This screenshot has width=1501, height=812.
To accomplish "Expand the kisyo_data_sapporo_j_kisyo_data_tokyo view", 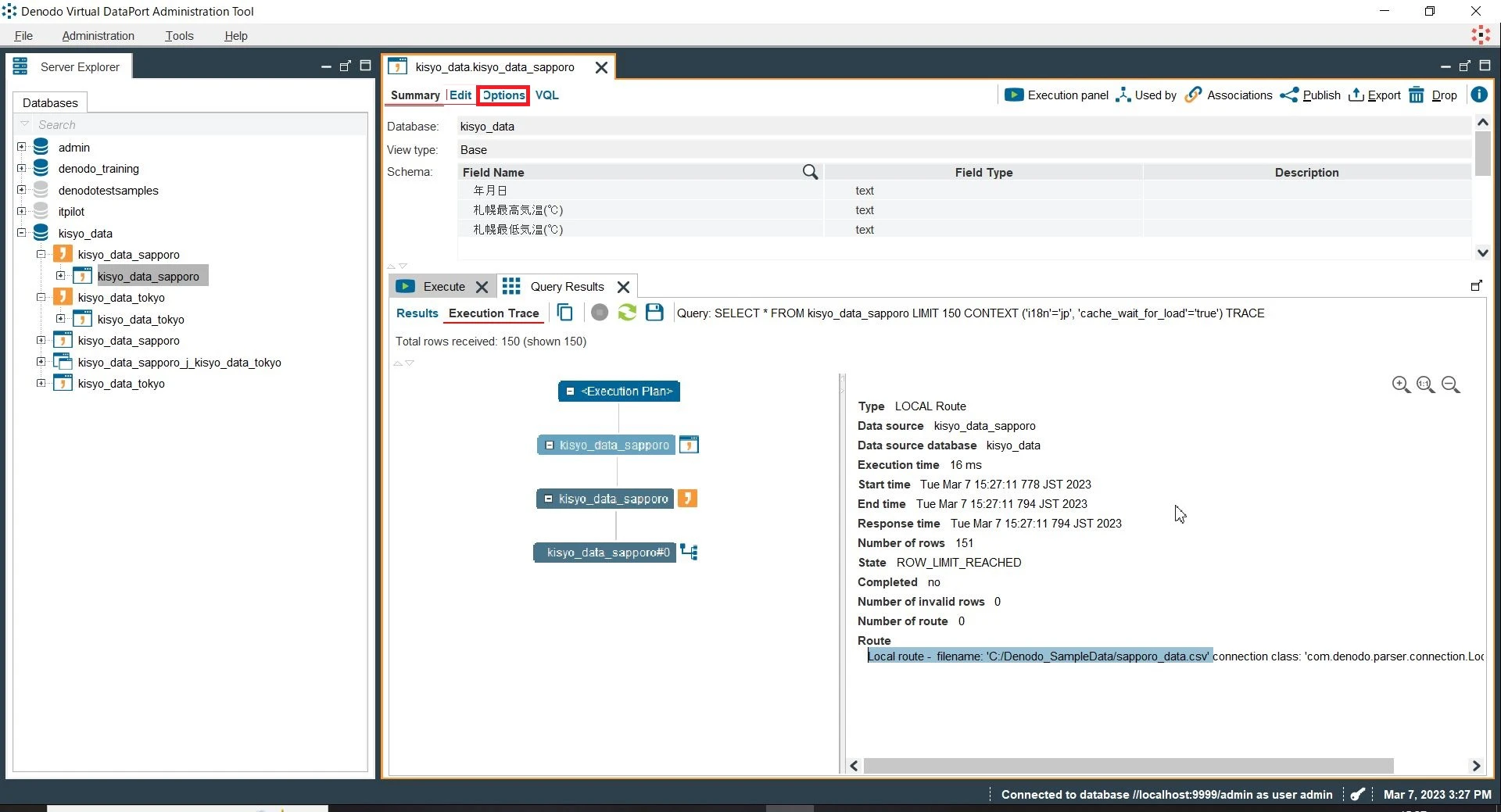I will point(41,362).
